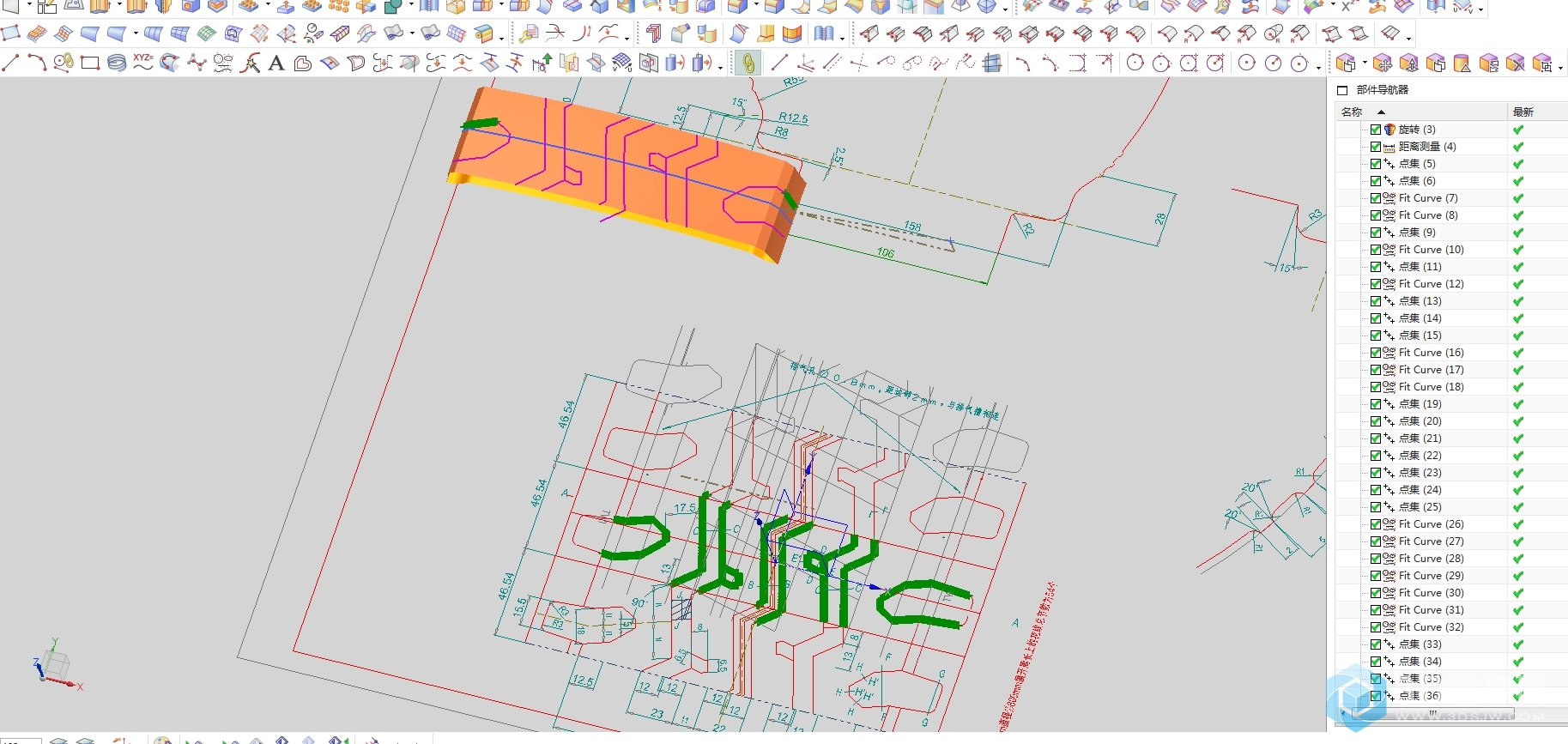Screen dimensions: 1568x744
Task: Click the 名称 column header
Action: click(x=1420, y=112)
